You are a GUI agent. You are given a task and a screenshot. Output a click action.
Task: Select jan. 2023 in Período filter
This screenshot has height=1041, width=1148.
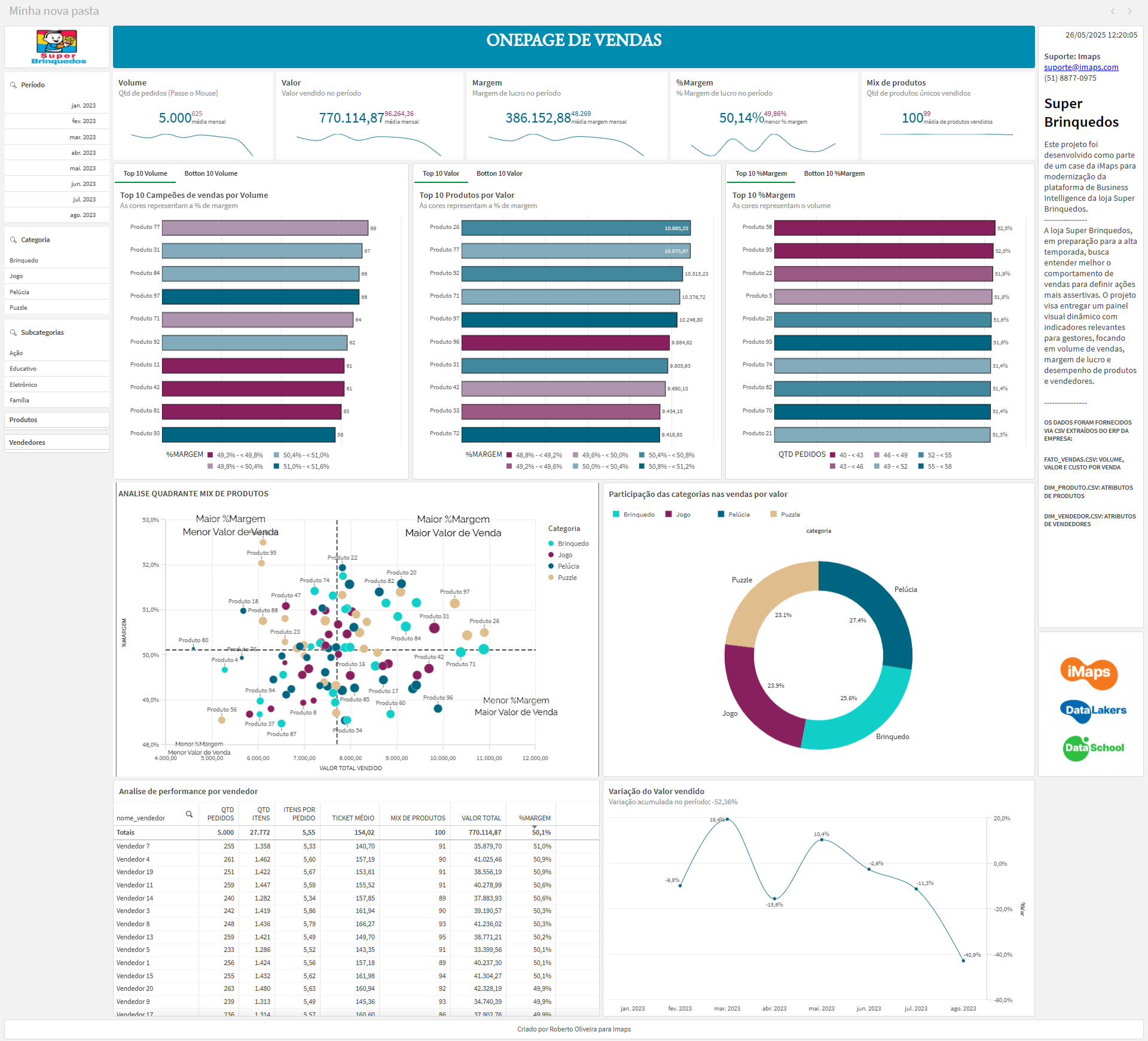(x=57, y=106)
